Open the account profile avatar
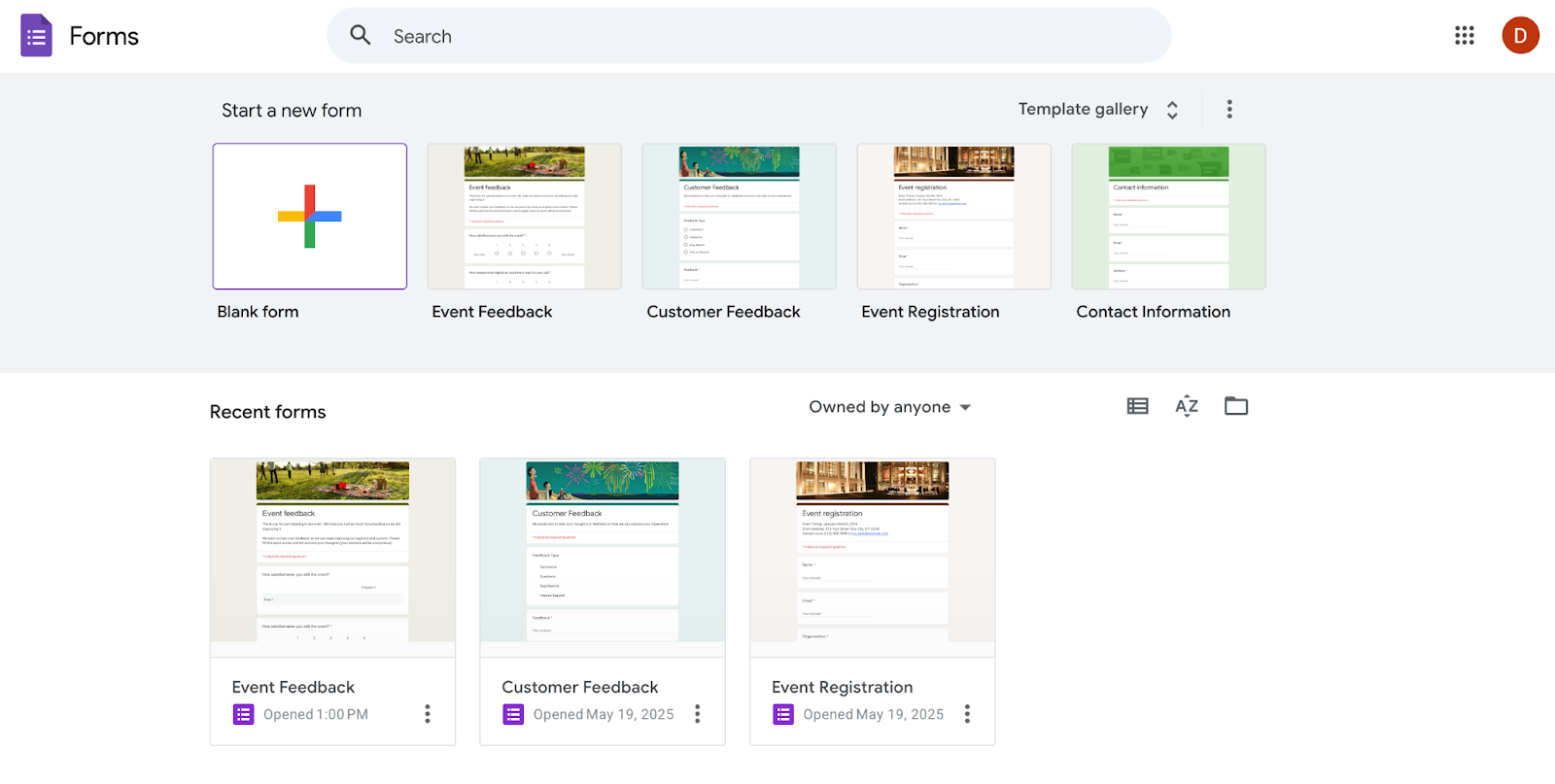Image resolution: width=1555 pixels, height=784 pixels. point(1519,36)
